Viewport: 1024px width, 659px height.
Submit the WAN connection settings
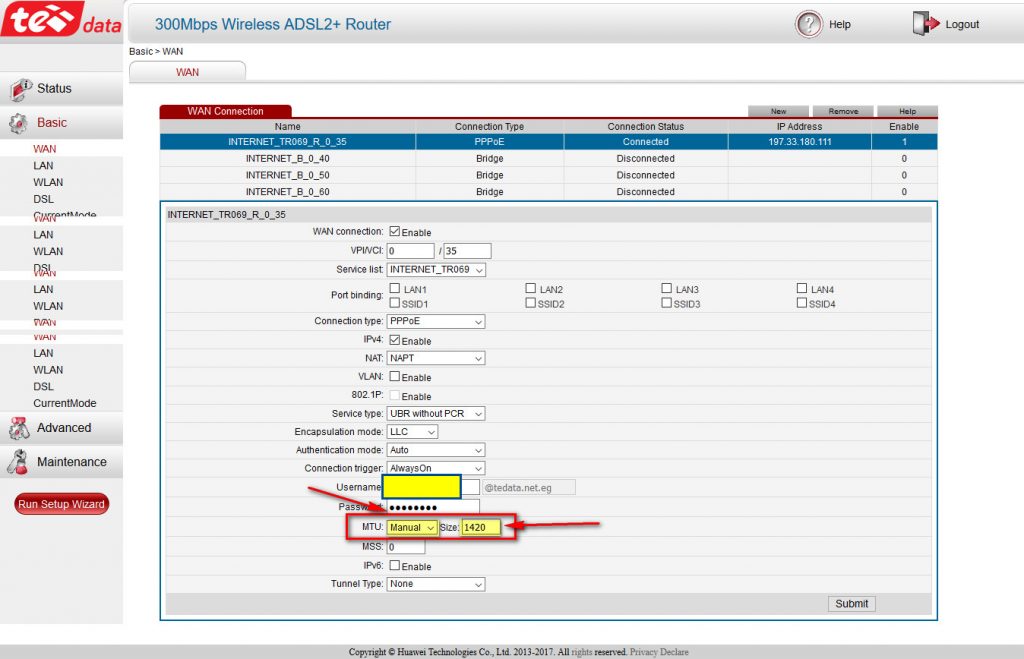pyautogui.click(x=852, y=603)
